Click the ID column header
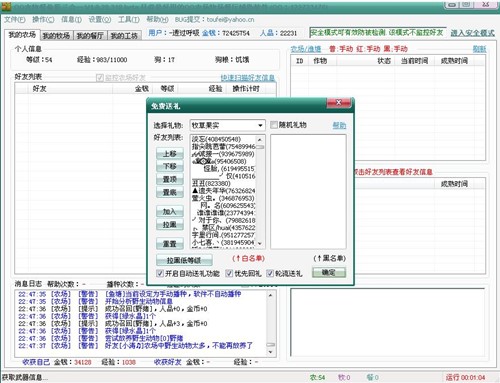 pyautogui.click(x=300, y=61)
